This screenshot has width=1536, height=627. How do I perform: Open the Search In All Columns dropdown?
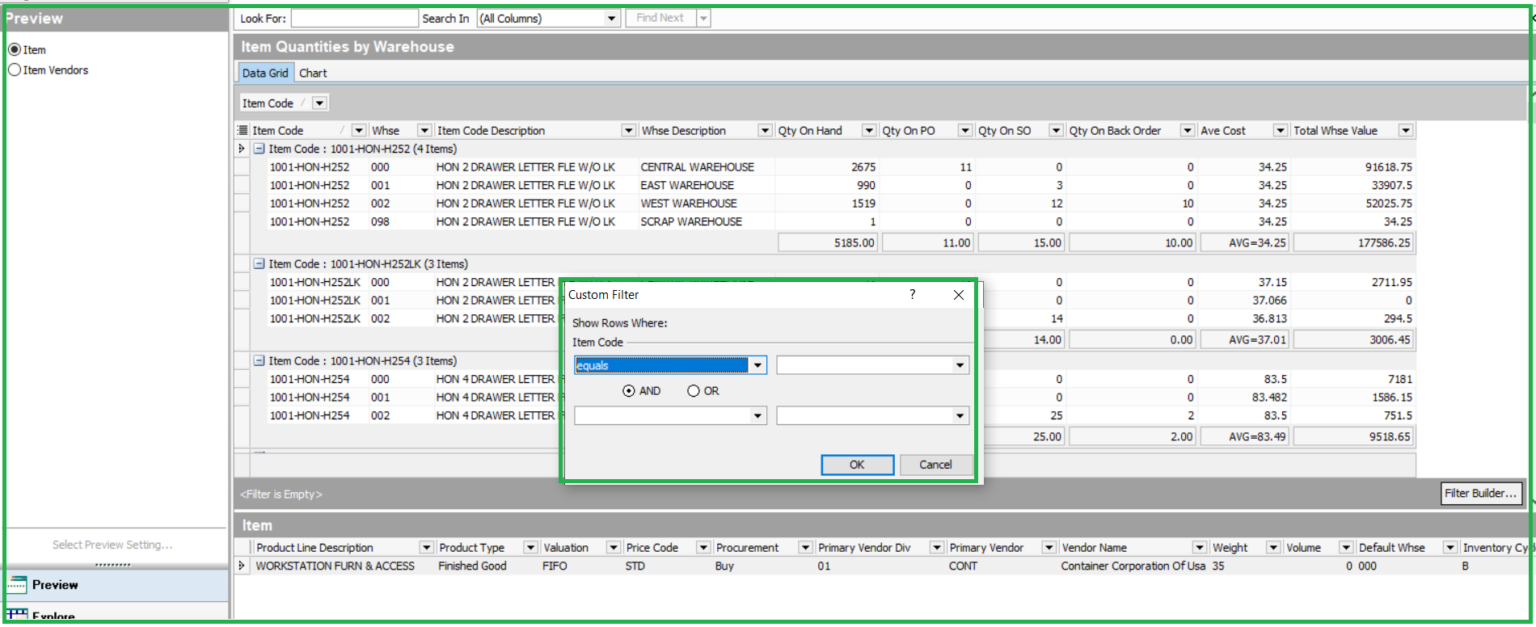[613, 16]
